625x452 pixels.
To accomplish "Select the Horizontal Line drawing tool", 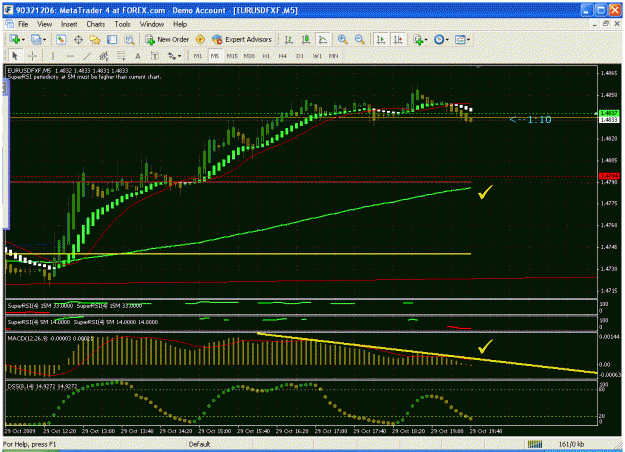I will 70,56.
